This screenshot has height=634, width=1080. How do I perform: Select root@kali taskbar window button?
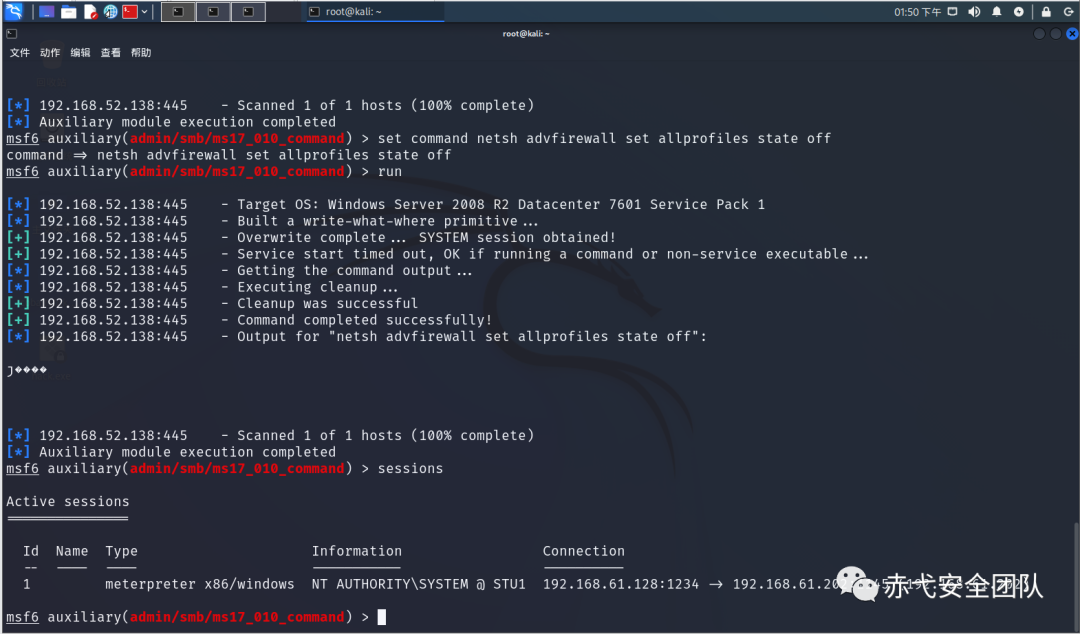[375, 12]
